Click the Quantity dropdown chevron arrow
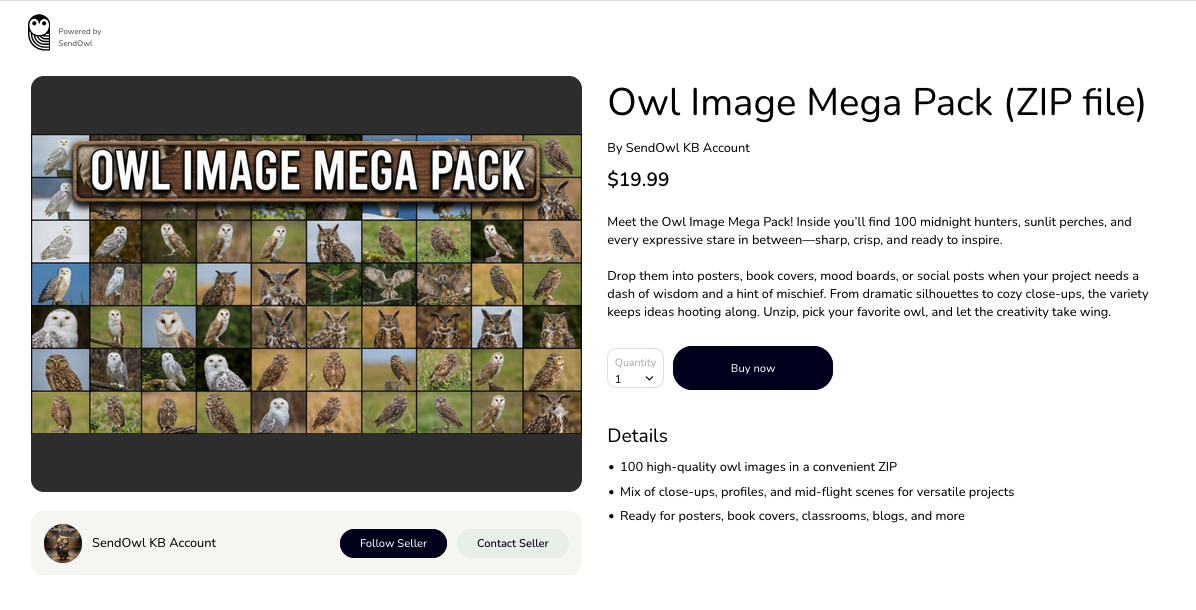The image size is (1196, 610). 649,378
